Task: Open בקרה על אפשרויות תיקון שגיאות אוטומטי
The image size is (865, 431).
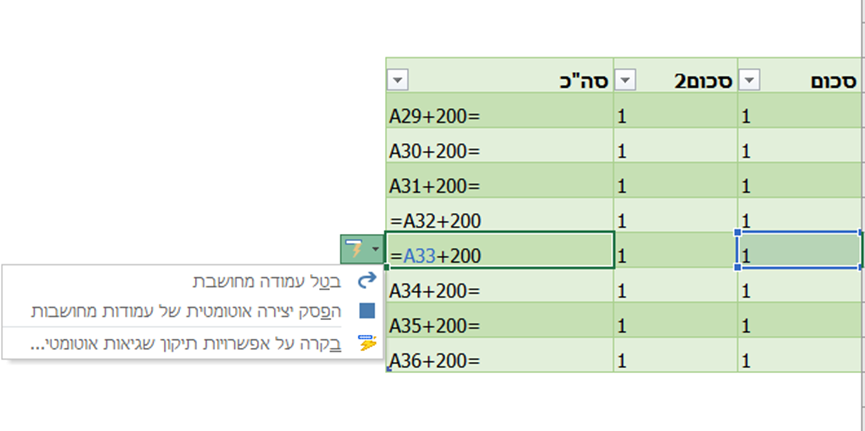Action: click(x=190, y=343)
